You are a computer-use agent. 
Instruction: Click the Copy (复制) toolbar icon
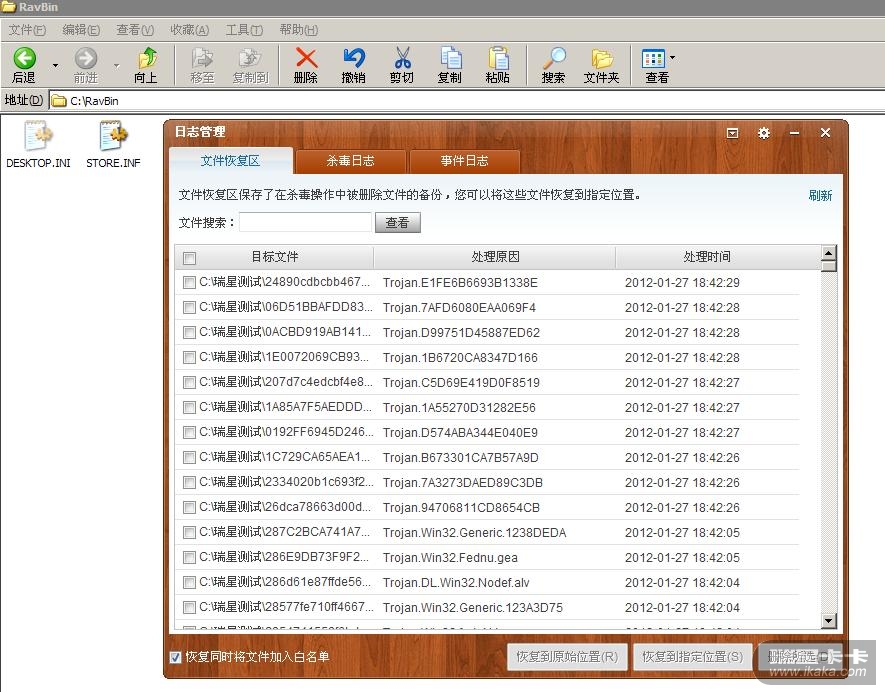[450, 58]
